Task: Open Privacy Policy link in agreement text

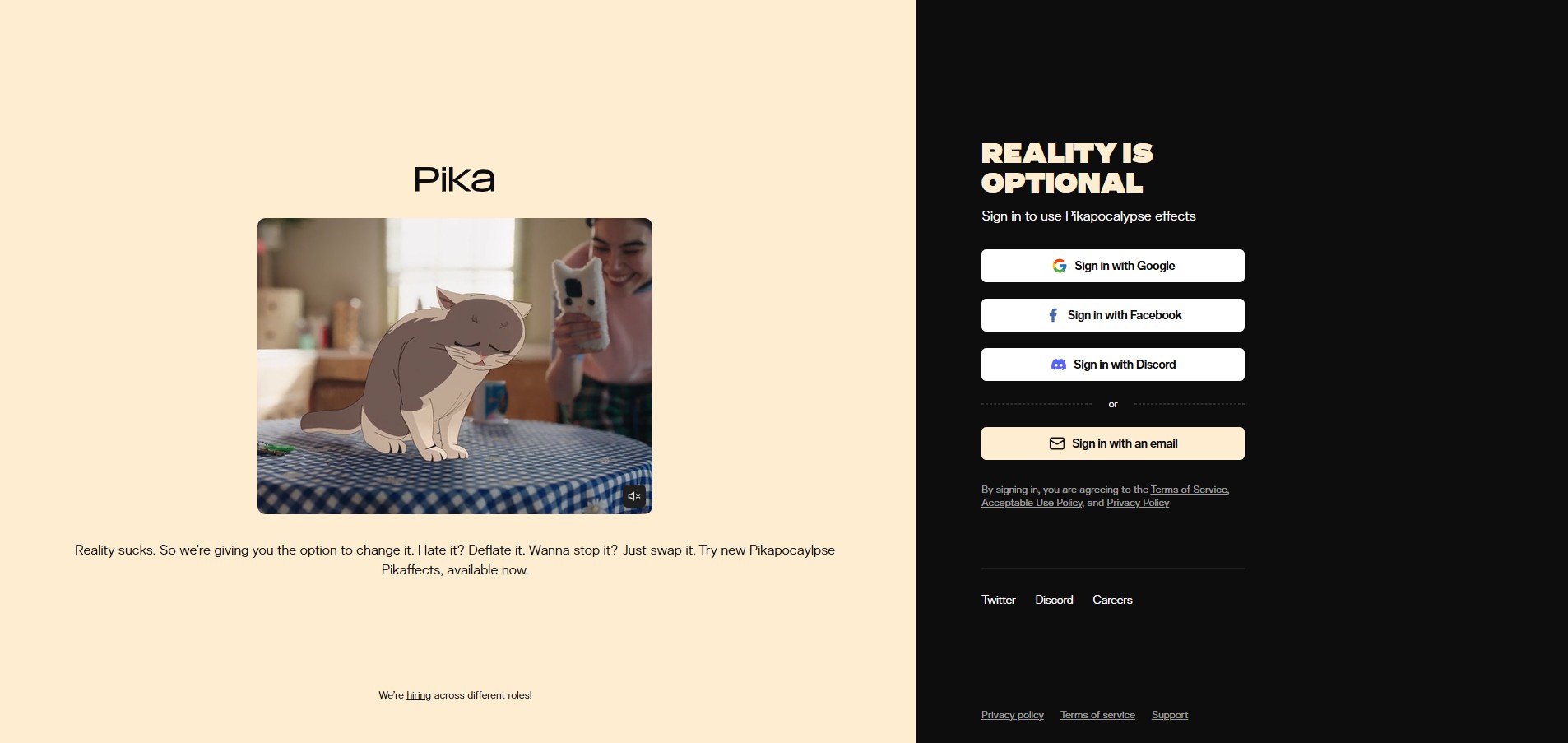Action: click(x=1138, y=503)
